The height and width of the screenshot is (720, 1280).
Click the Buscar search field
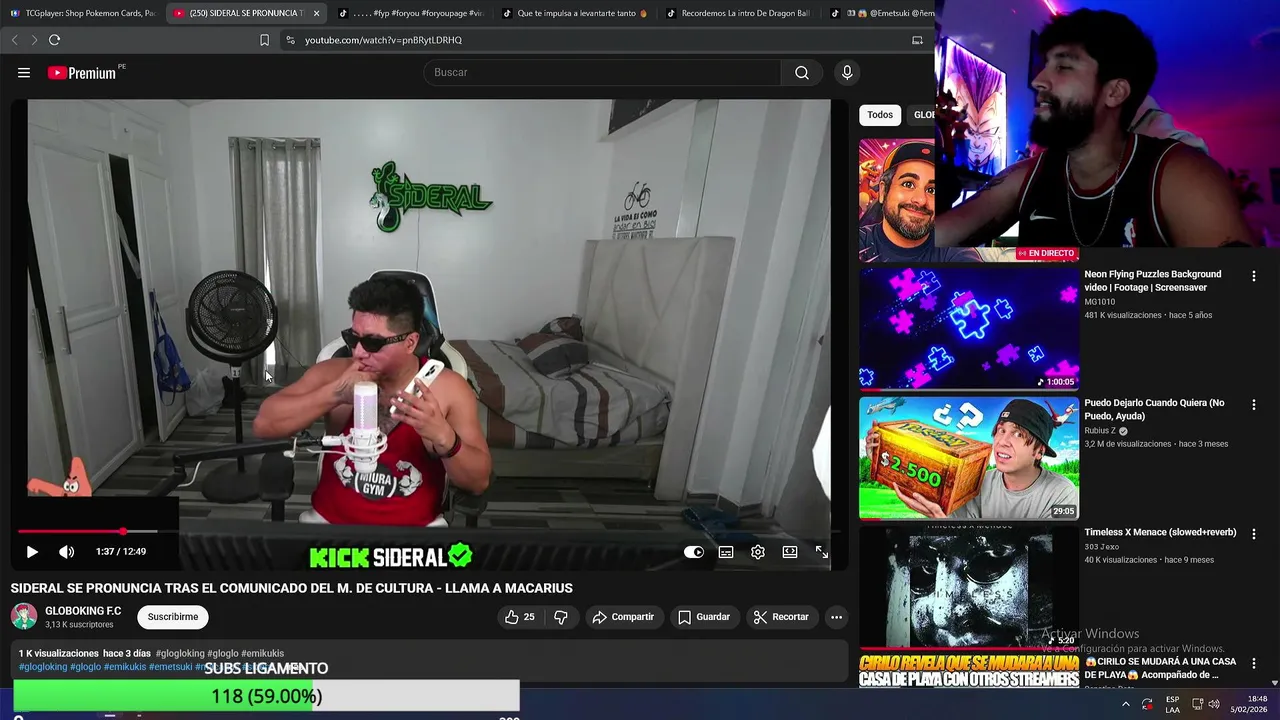(x=603, y=72)
